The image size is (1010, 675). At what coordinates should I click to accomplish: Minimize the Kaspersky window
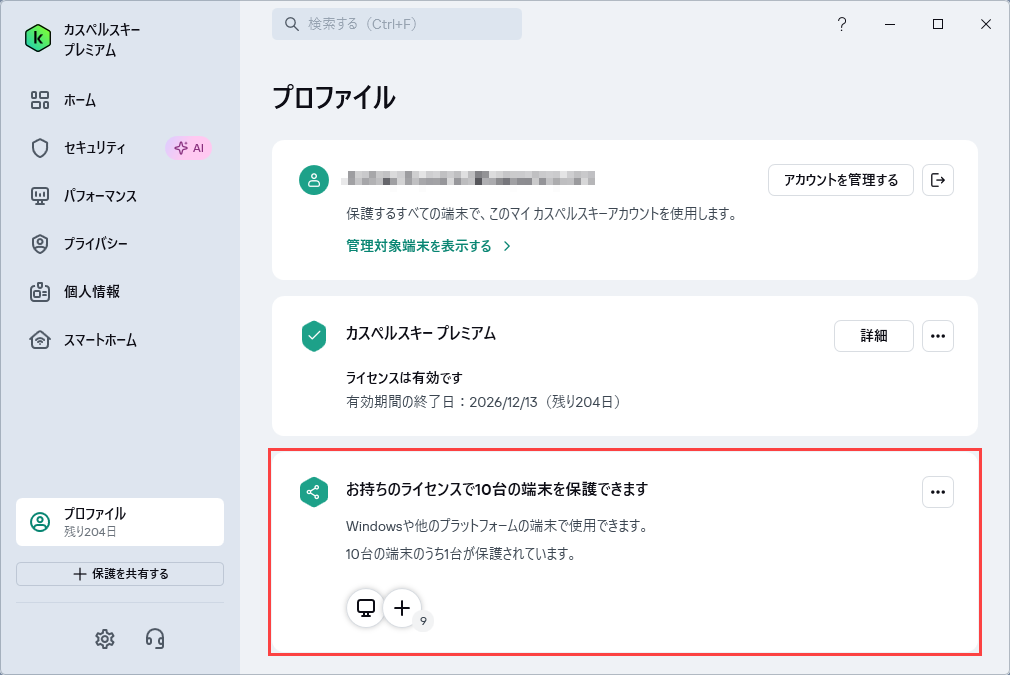pyautogui.click(x=890, y=24)
